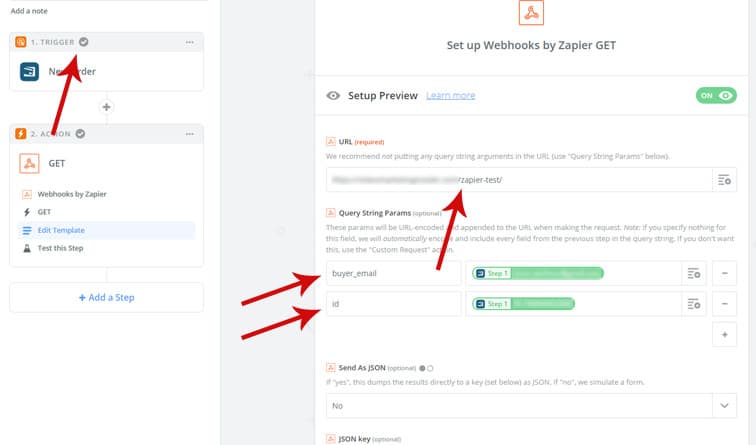
Task: Open the insert-field icon on buyer_email row
Action: (694, 273)
